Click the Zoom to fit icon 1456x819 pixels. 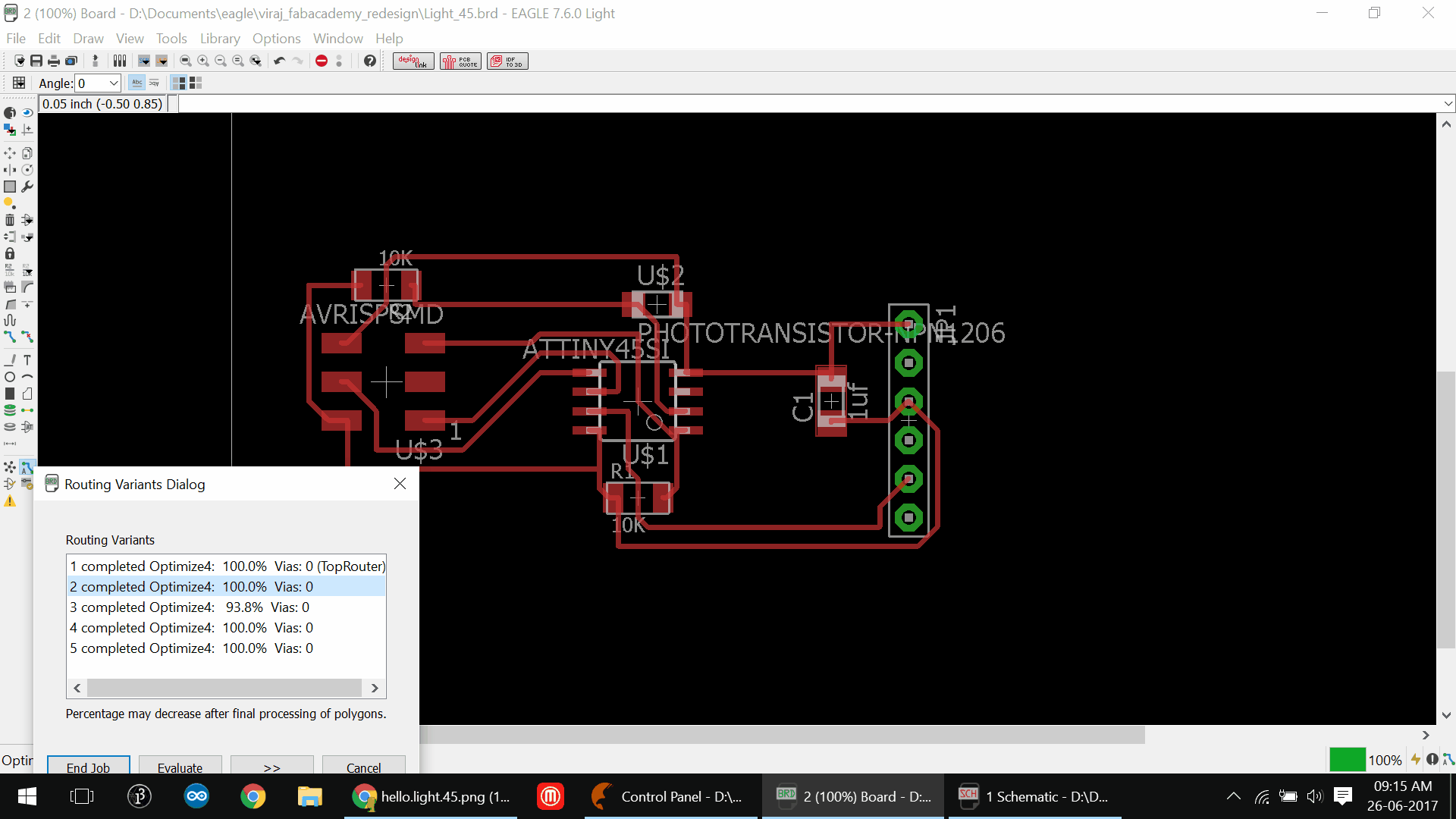(x=186, y=61)
